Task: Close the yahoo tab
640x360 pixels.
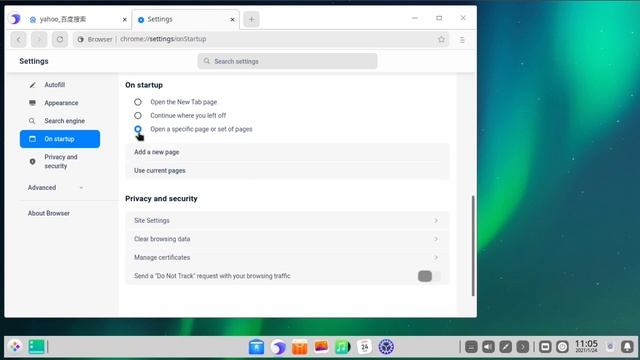Action: click(x=124, y=19)
